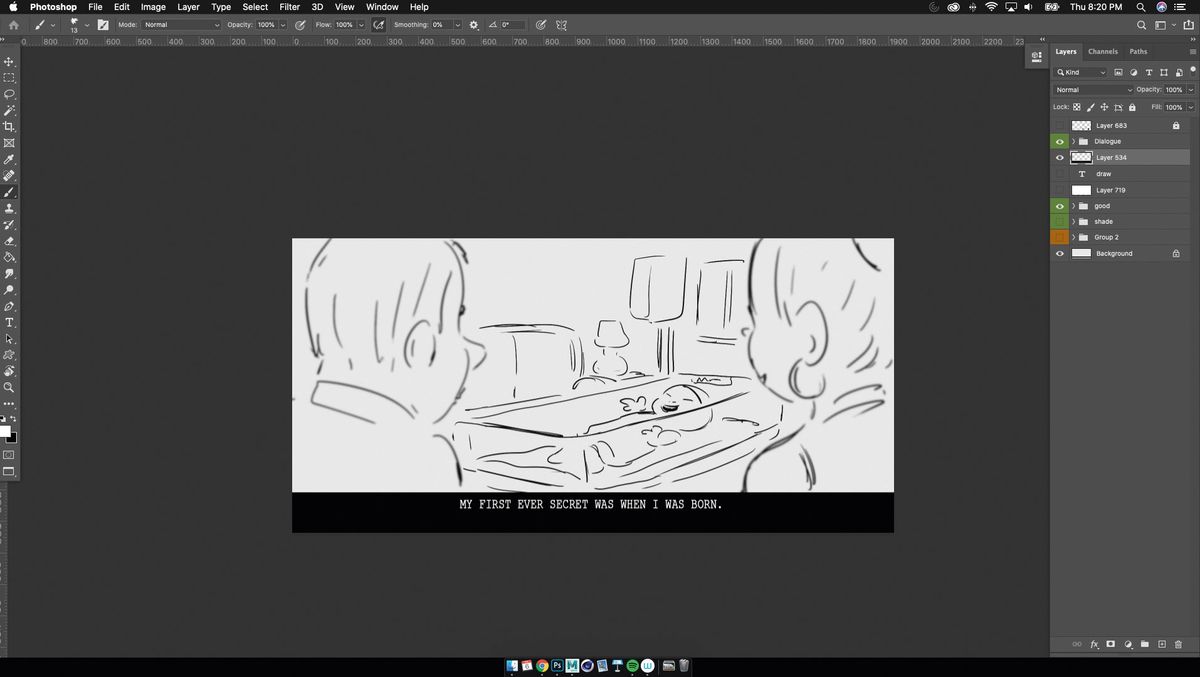Click the delete layer trash button
Viewport: 1200px width, 677px height.
[1179, 644]
